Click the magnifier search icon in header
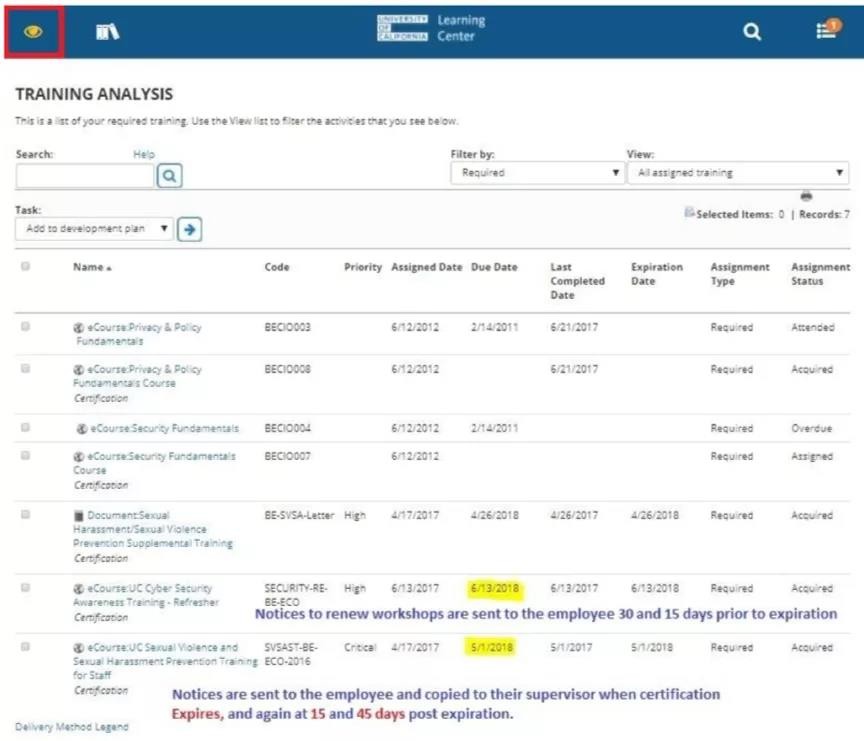This screenshot has width=864, height=741. [752, 32]
